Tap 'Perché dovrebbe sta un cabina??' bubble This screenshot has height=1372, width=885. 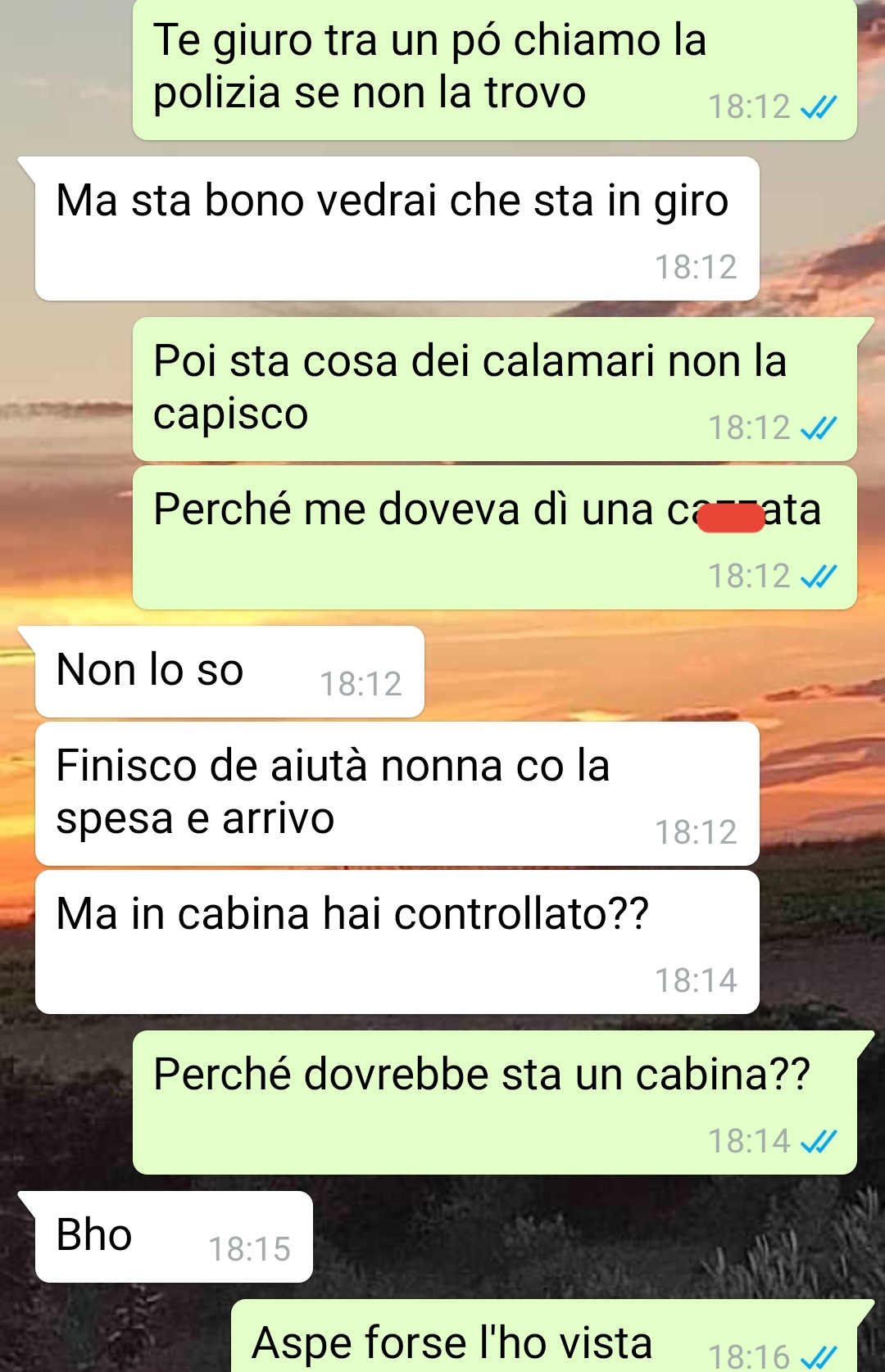495,1103
